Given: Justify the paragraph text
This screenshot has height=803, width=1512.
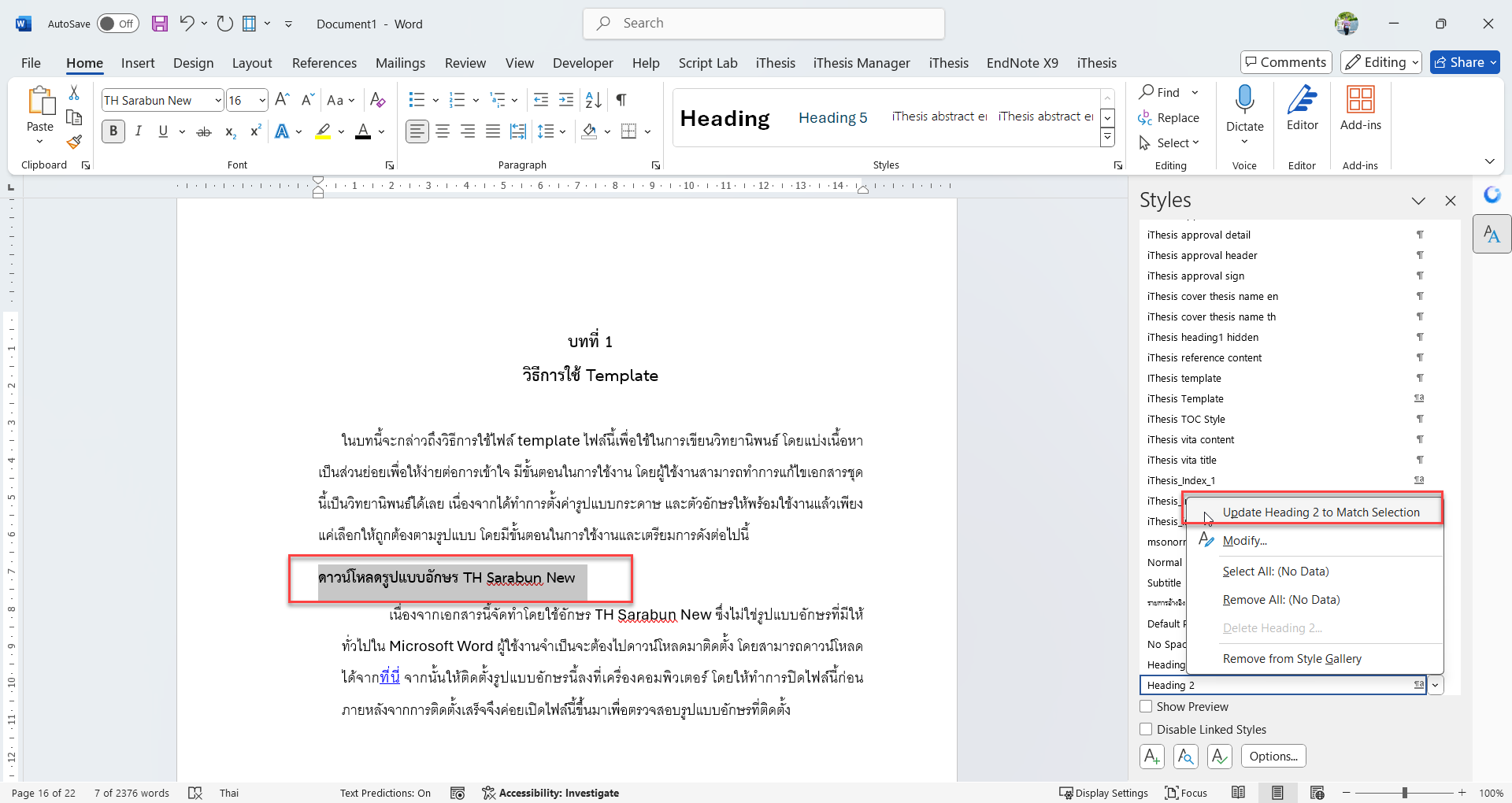Looking at the screenshot, I should [493, 131].
